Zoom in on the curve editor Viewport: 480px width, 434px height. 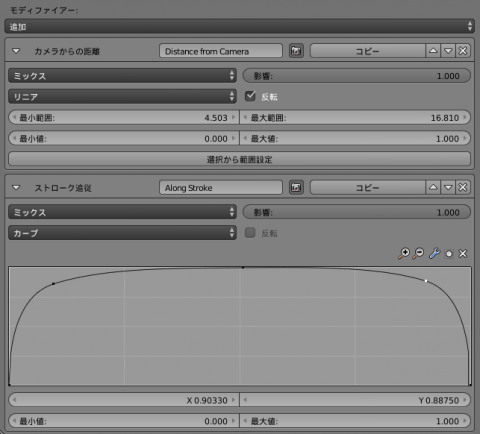tap(404, 253)
